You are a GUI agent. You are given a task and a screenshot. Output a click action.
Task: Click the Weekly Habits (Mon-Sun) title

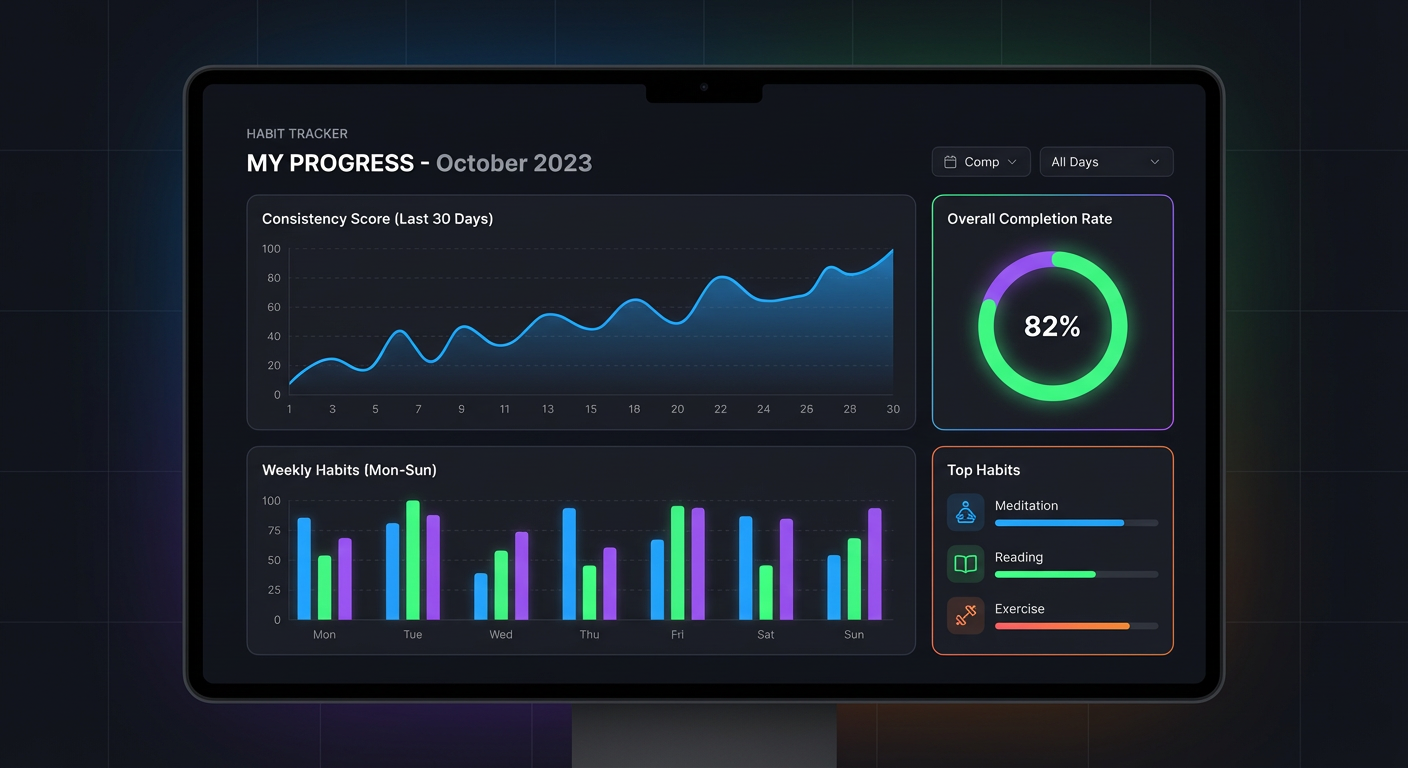(x=349, y=470)
